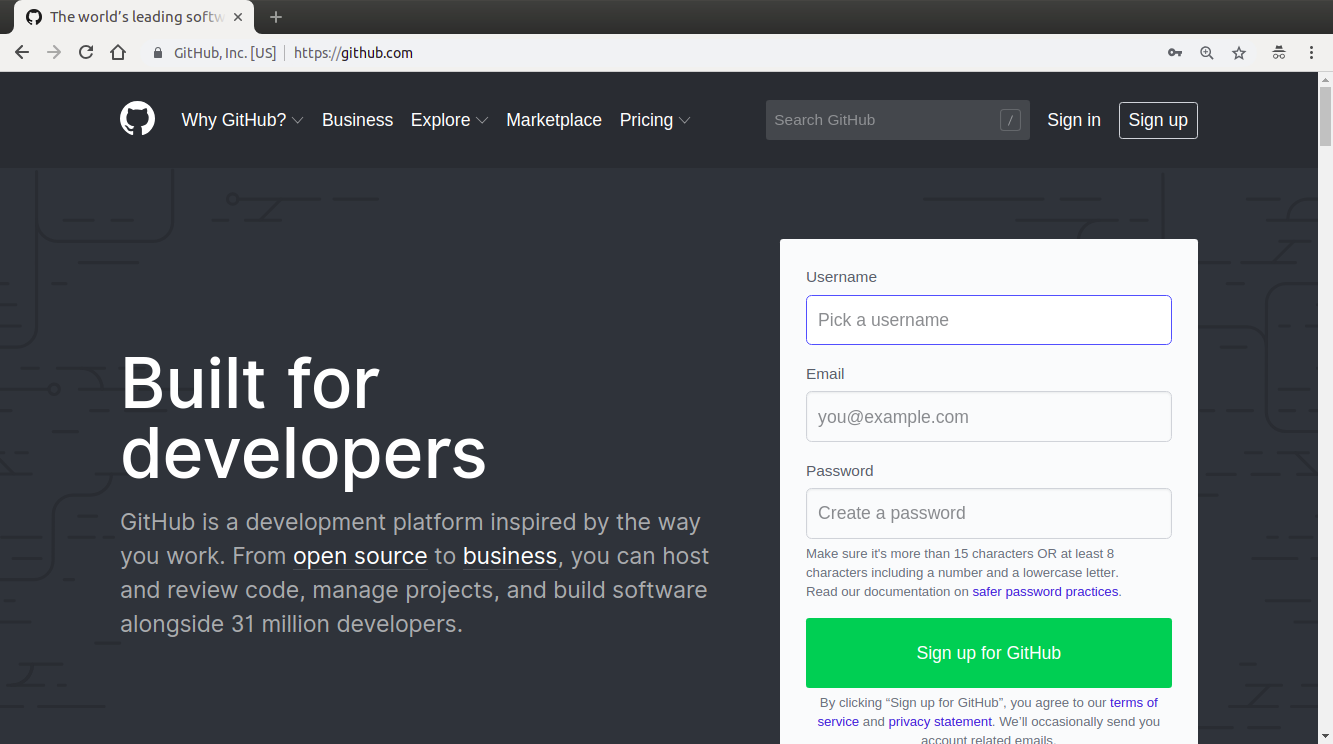The image size is (1333, 744).
Task: Click the Username input field
Action: coord(989,320)
